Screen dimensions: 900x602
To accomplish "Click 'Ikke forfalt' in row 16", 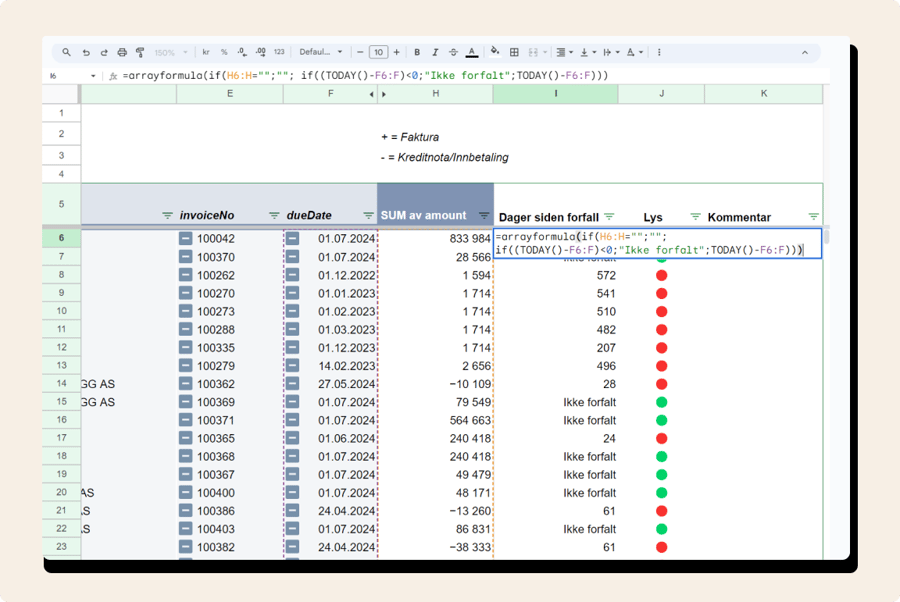I will [x=589, y=420].
